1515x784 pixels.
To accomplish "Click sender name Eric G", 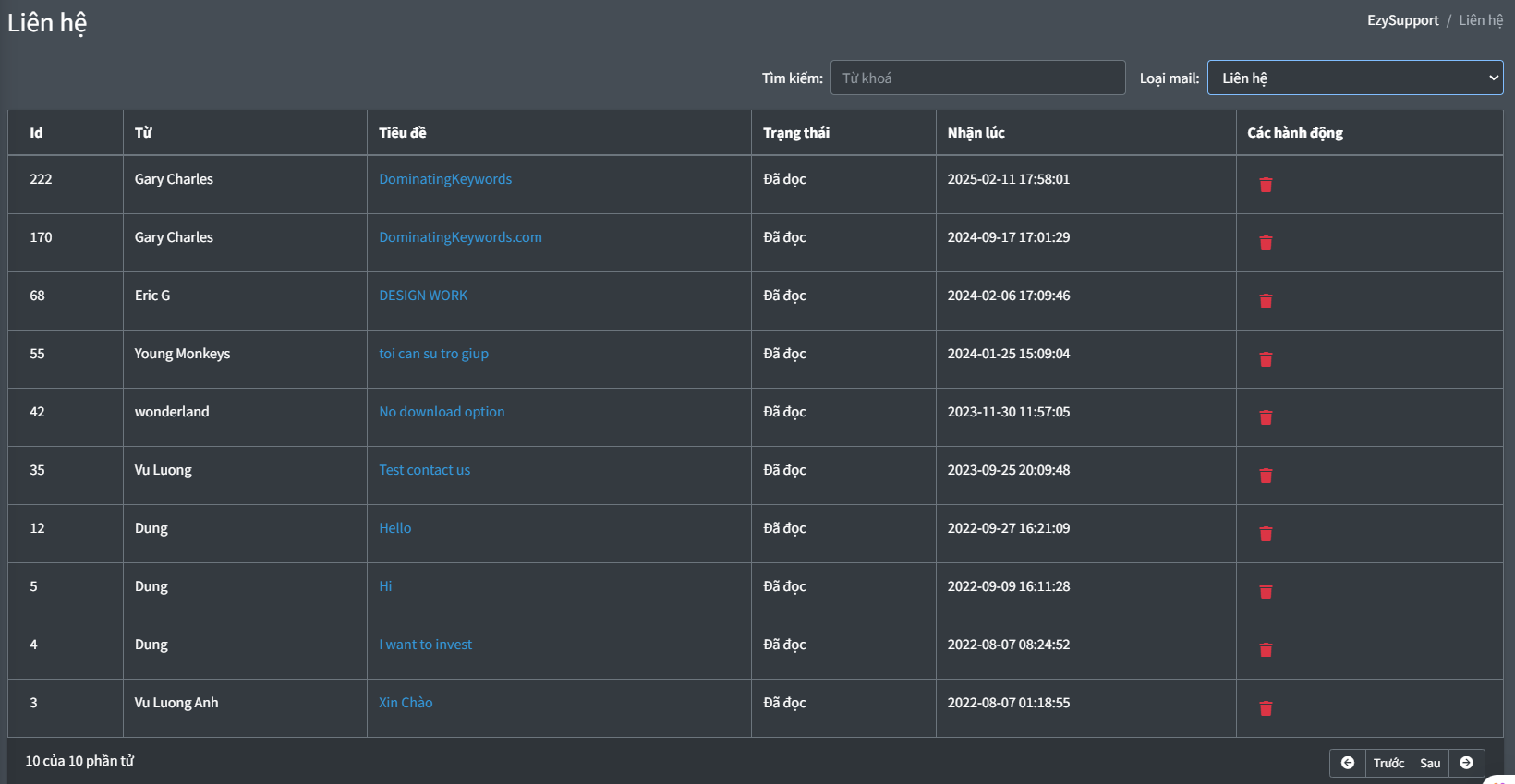I will (152, 296).
